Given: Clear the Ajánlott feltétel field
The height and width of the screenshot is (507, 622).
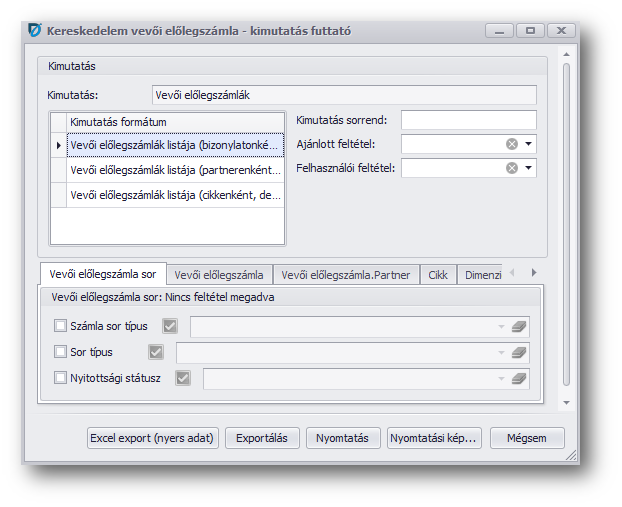Looking at the screenshot, I should pos(512,144).
